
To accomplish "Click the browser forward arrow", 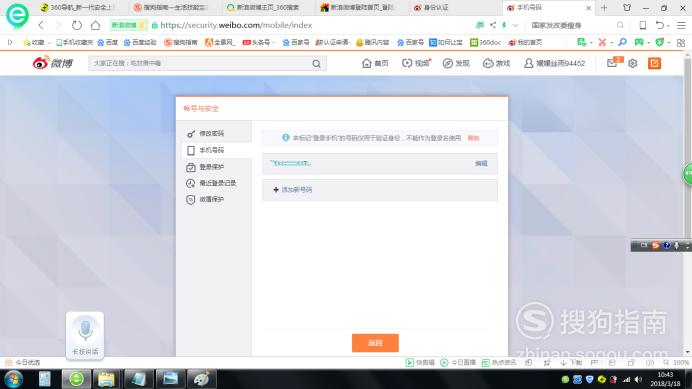I will (58, 25).
